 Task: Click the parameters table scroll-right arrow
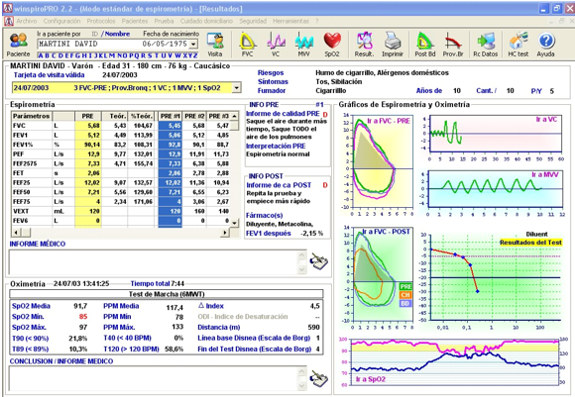(x=225, y=232)
